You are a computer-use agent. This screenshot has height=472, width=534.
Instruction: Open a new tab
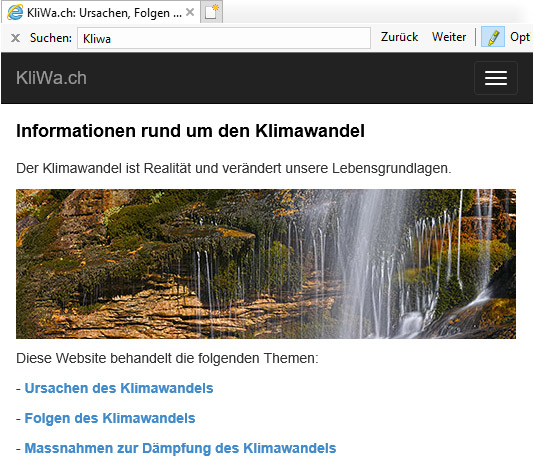click(x=211, y=12)
